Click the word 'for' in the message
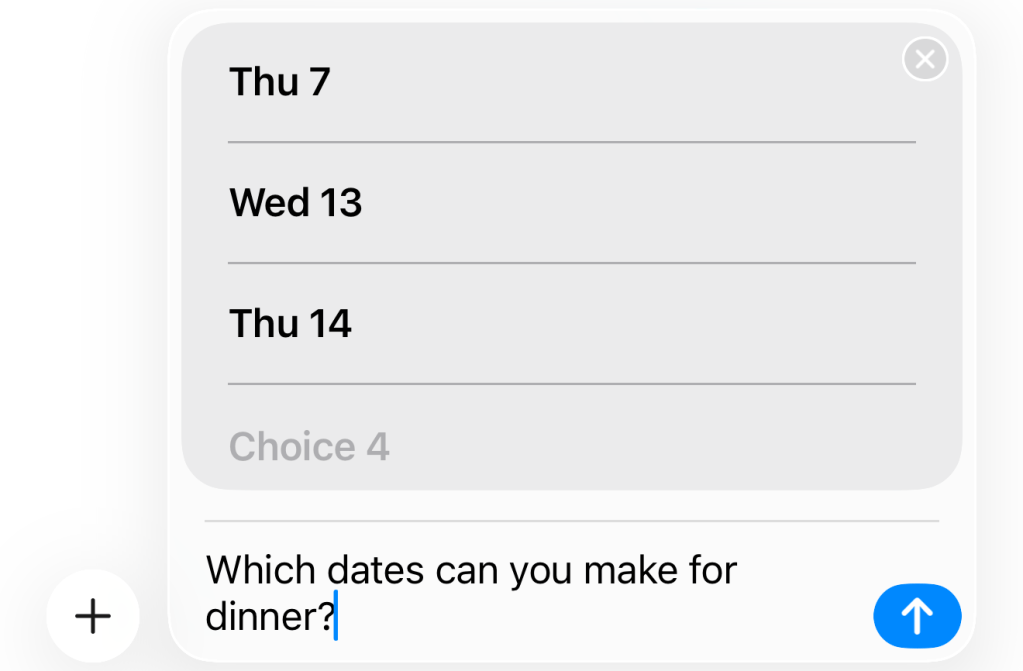Image resolution: width=1023 pixels, height=671 pixels. pyautogui.click(x=712, y=571)
